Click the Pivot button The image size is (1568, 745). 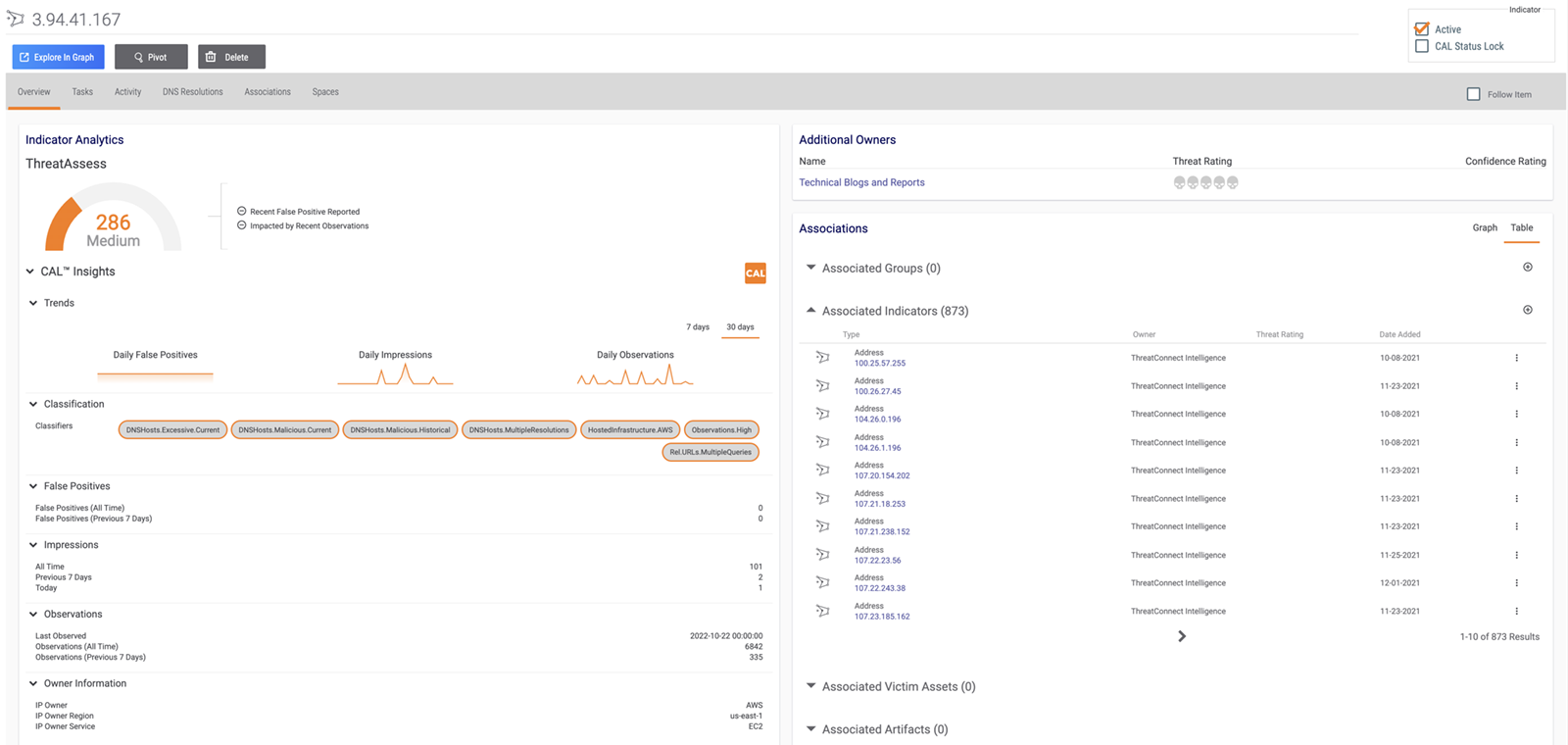[151, 57]
